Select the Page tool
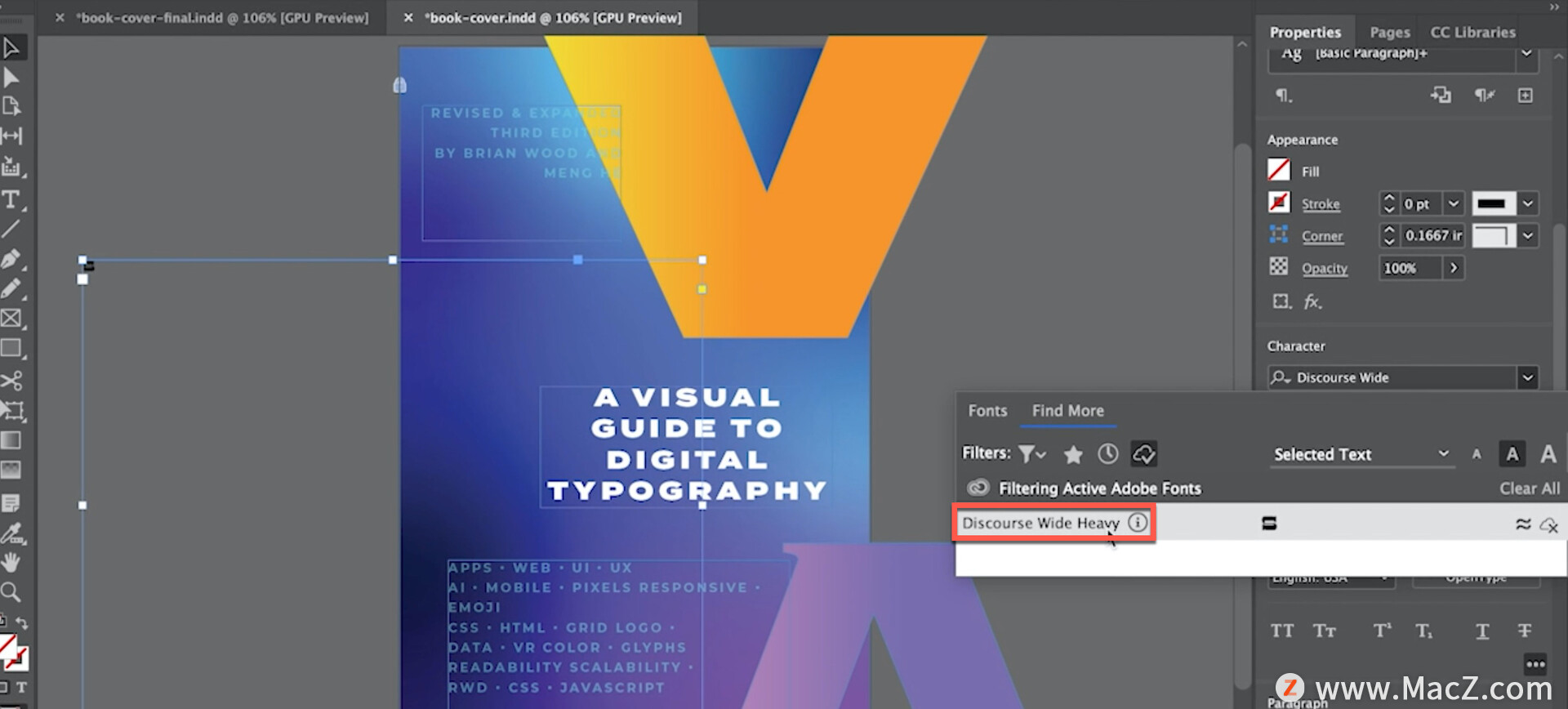Screen dimensions: 1568x709 point(11,106)
